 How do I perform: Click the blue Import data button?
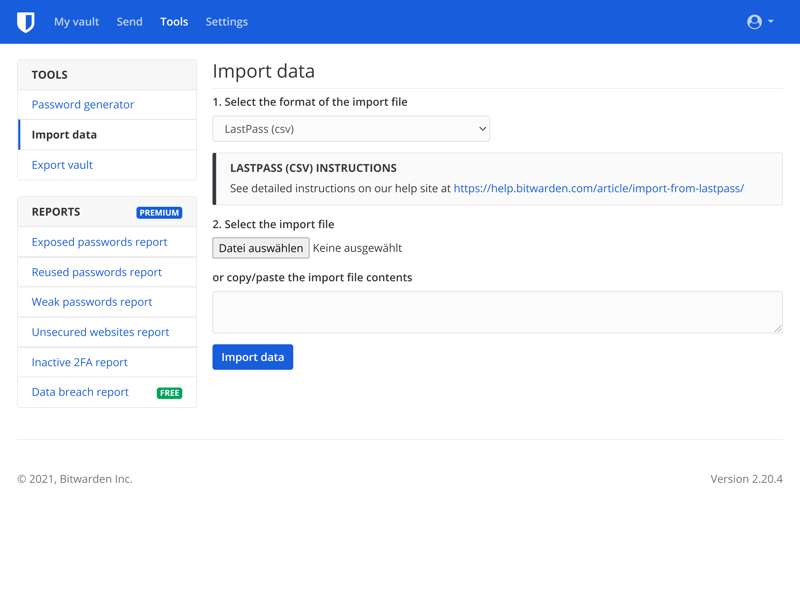[253, 357]
